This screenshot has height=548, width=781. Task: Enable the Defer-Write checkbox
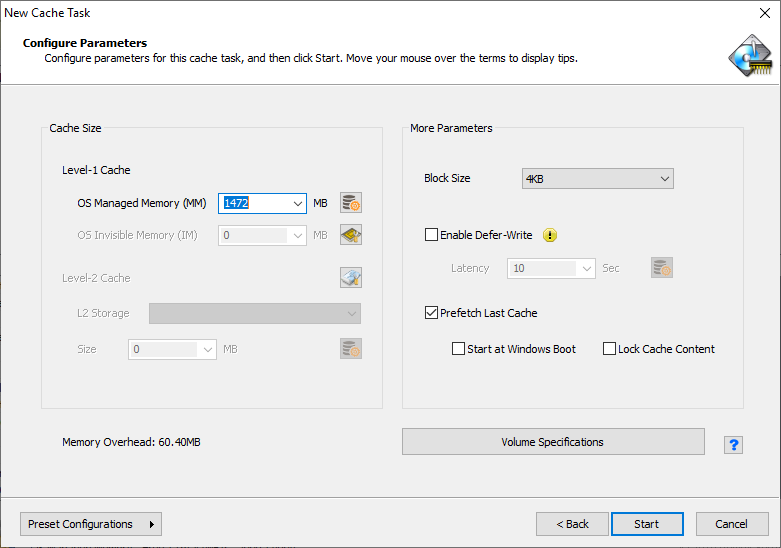point(432,235)
